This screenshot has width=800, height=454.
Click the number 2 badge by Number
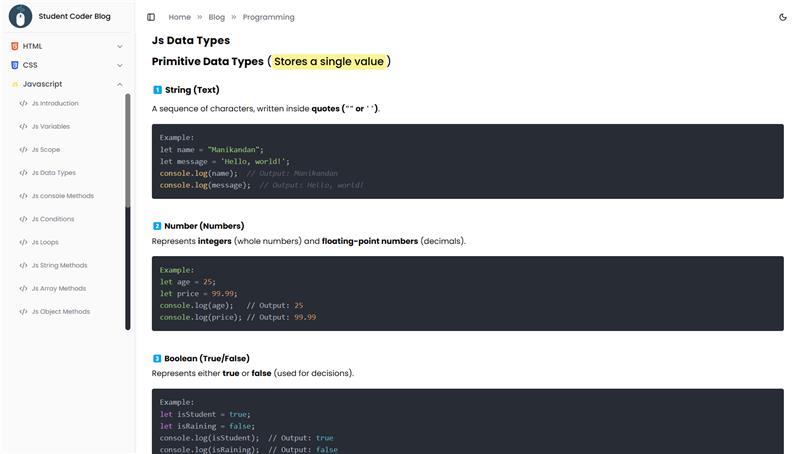(157, 226)
